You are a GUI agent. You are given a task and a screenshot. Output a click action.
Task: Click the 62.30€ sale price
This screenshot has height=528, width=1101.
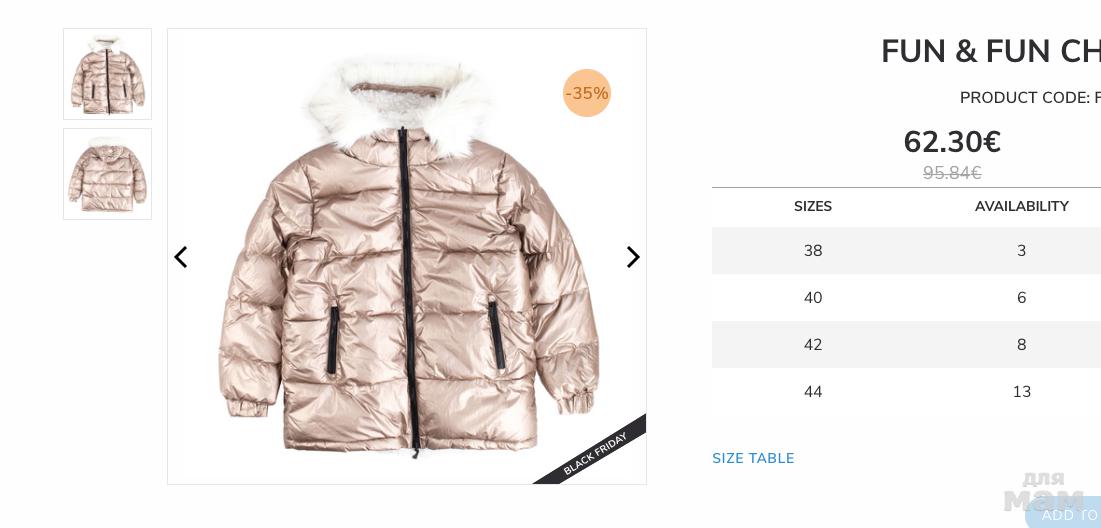(951, 142)
